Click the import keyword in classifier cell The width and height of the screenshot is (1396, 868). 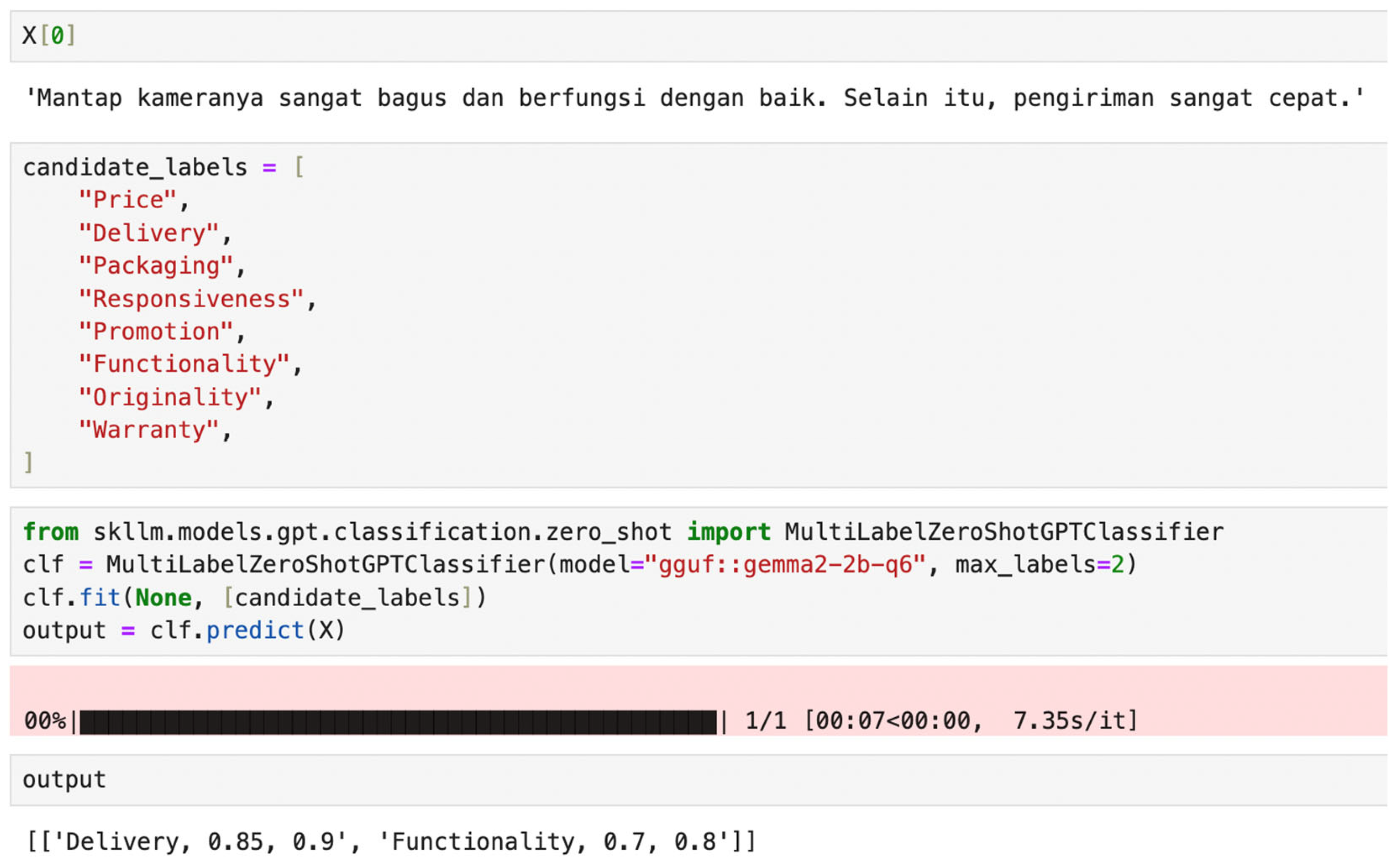[728, 532]
